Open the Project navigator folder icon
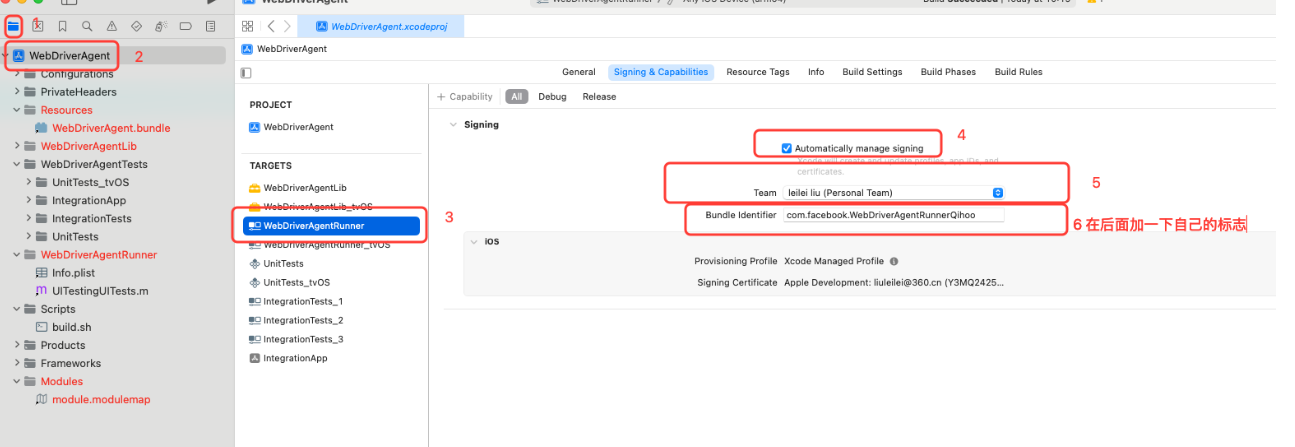This screenshot has height=447, width=1295. click(13, 26)
